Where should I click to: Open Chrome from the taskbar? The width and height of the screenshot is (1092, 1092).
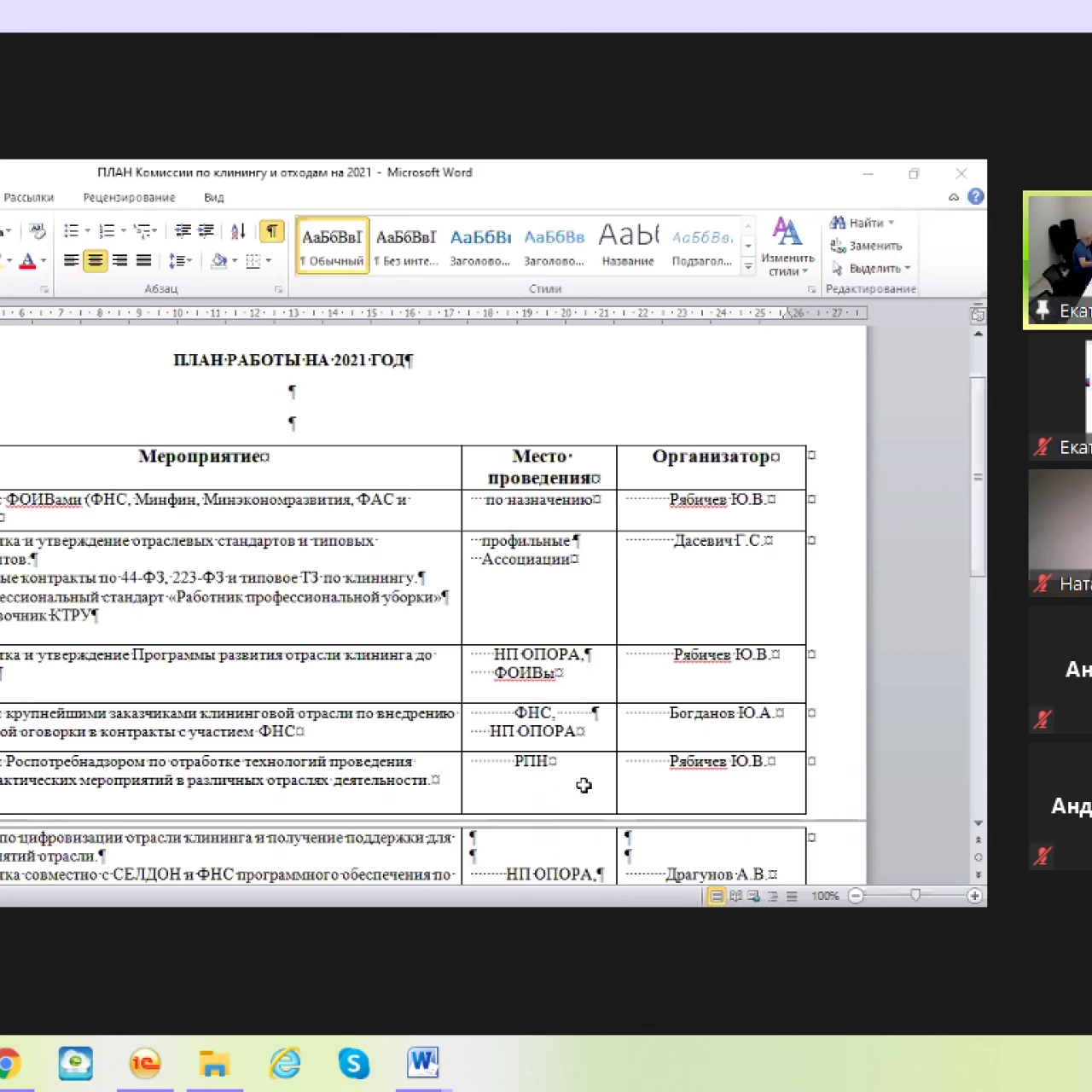click(7, 1064)
